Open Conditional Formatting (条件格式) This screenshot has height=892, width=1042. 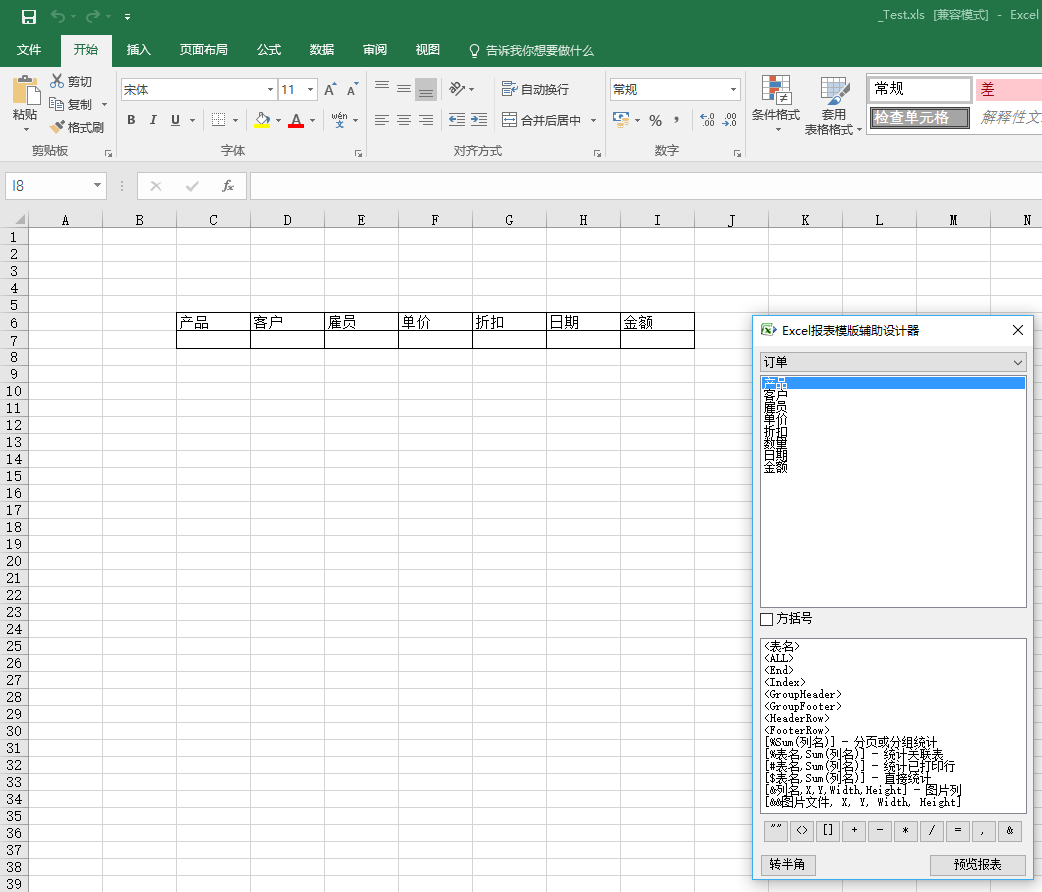pos(776,103)
